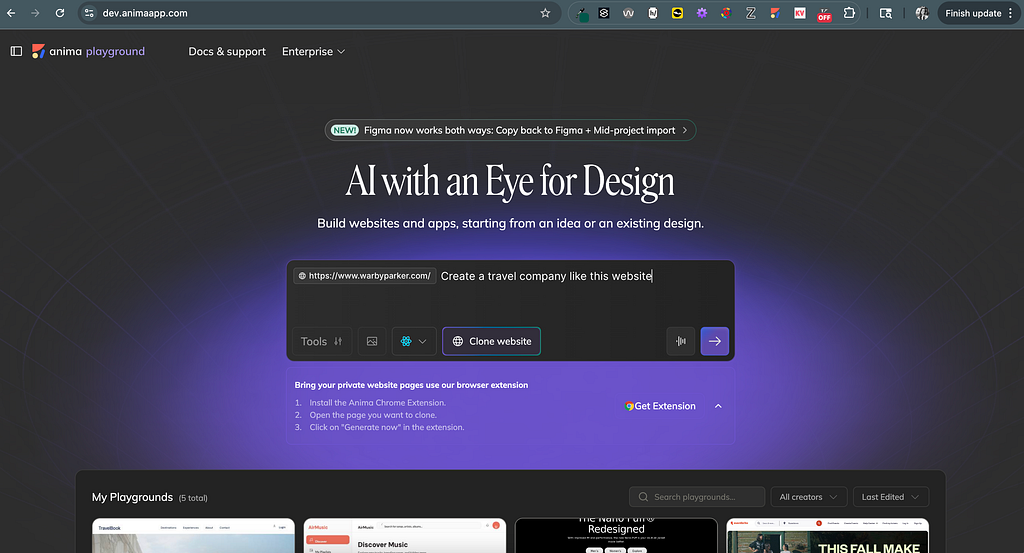
Task: Expand the Enterprise menu
Action: click(x=313, y=52)
